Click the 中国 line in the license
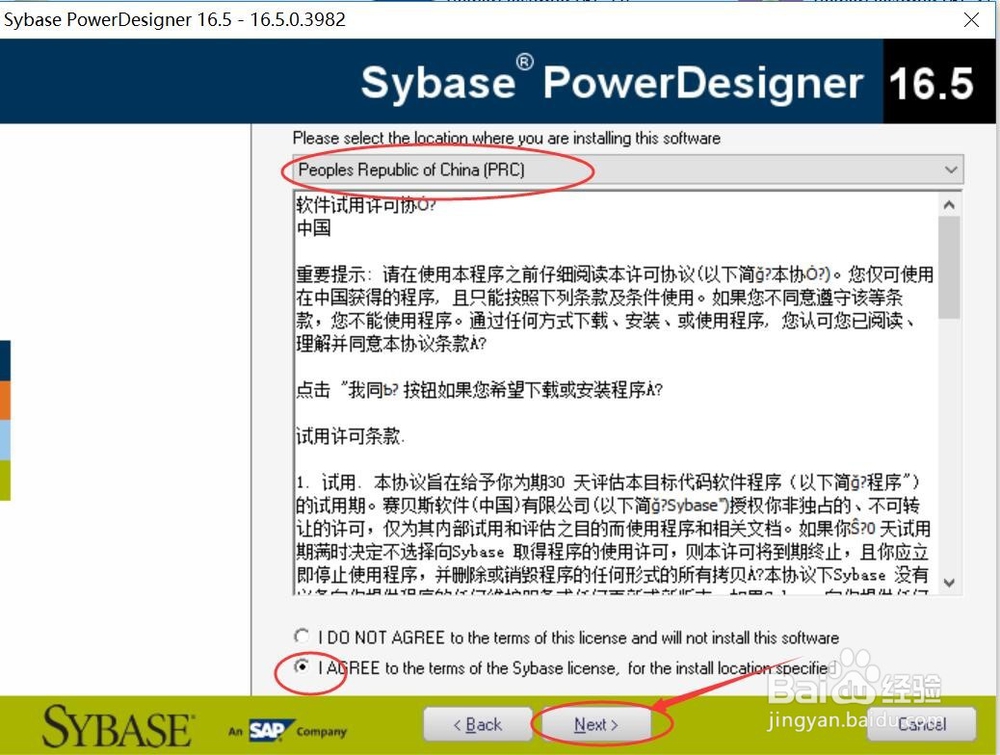1000x755 pixels. [x=313, y=228]
